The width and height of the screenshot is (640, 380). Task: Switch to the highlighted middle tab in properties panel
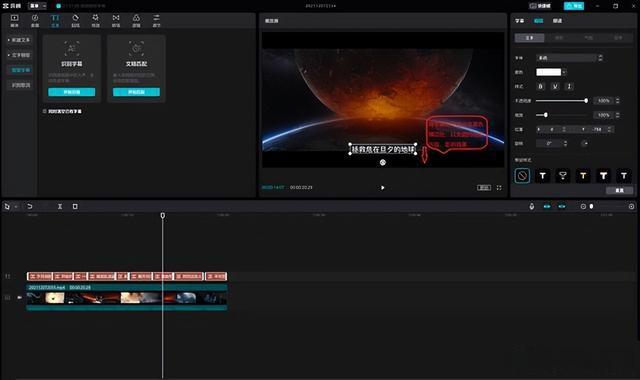538,21
